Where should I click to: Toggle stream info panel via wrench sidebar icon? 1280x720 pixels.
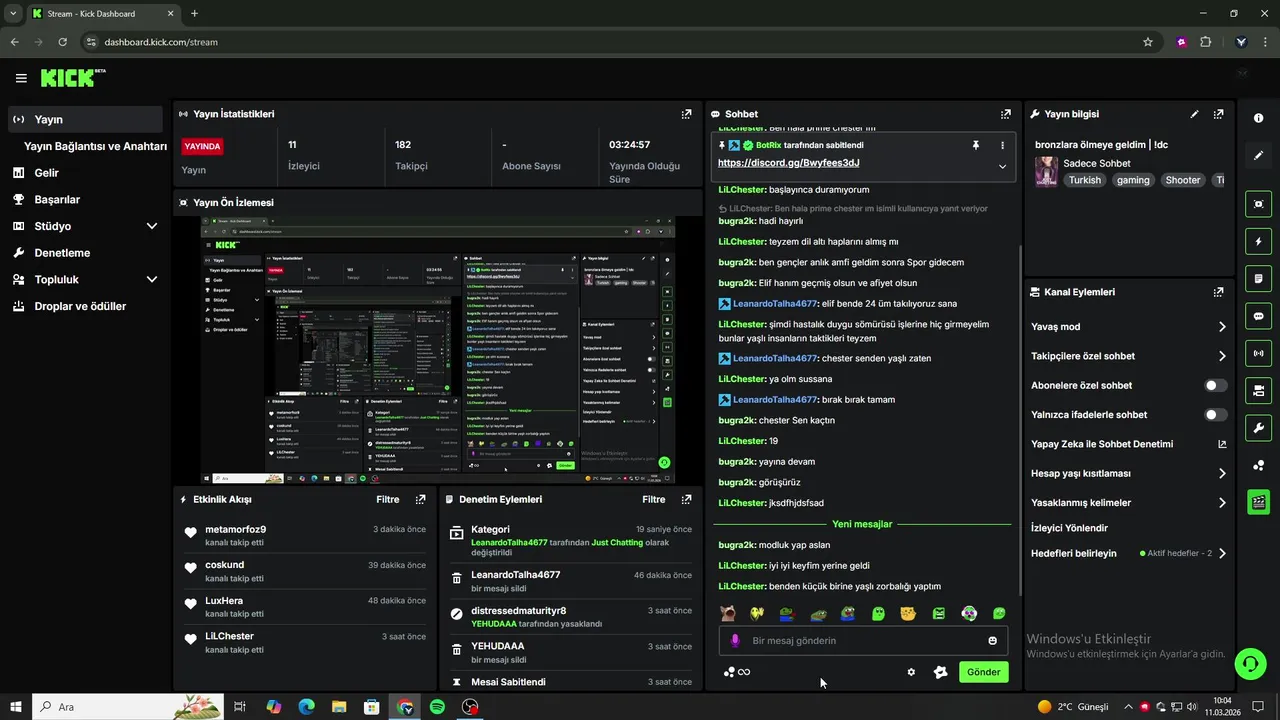(1258, 428)
